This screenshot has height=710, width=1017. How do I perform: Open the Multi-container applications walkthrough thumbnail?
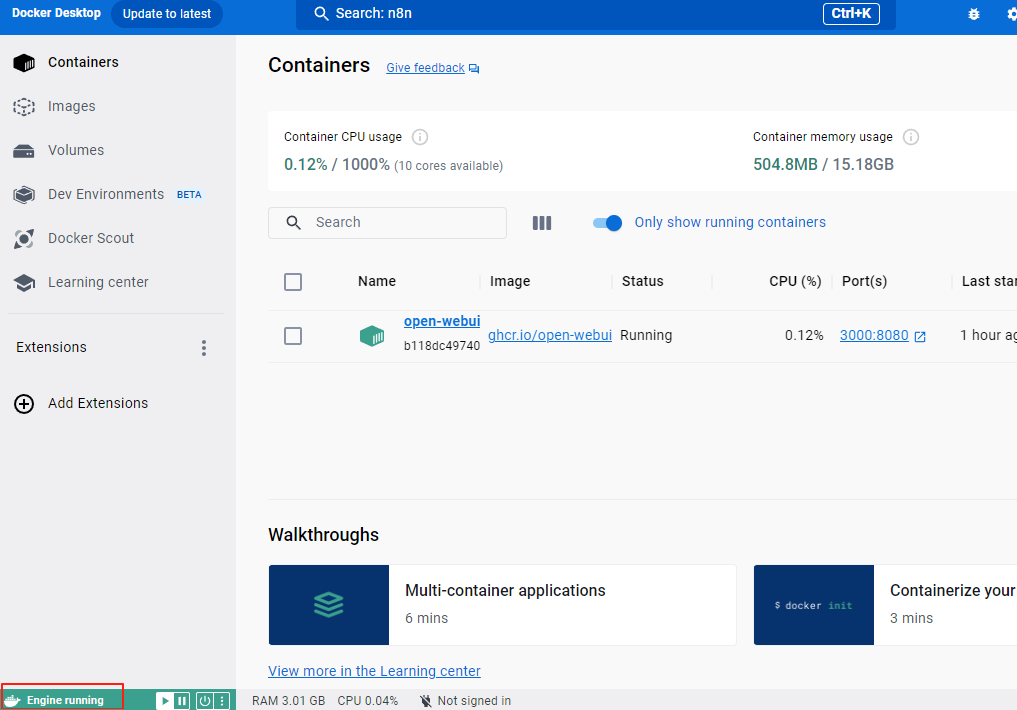(329, 605)
